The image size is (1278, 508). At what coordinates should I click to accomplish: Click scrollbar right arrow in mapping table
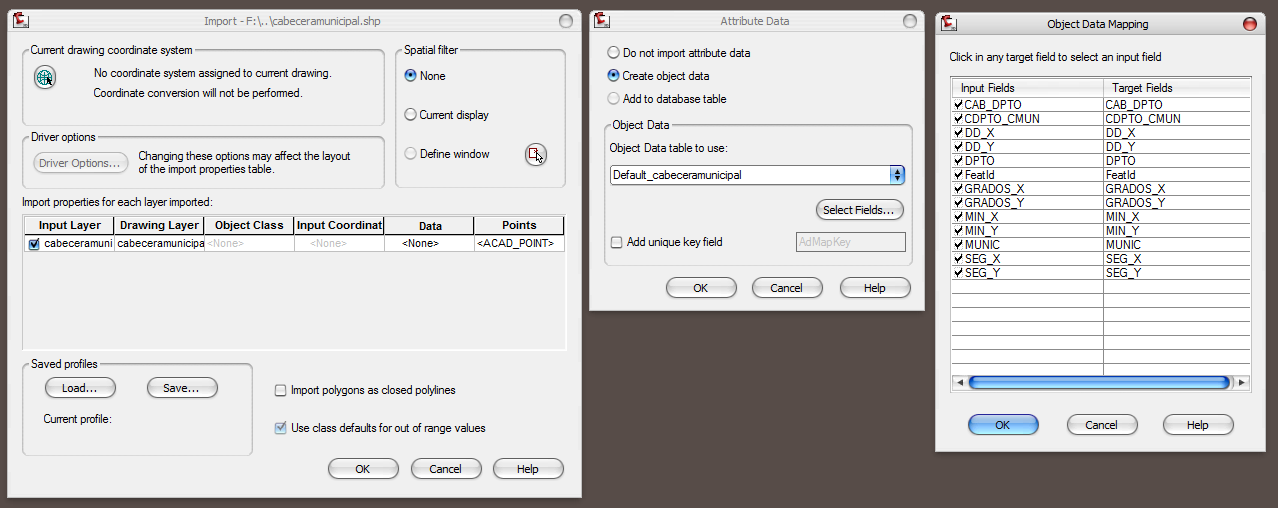(1242, 382)
